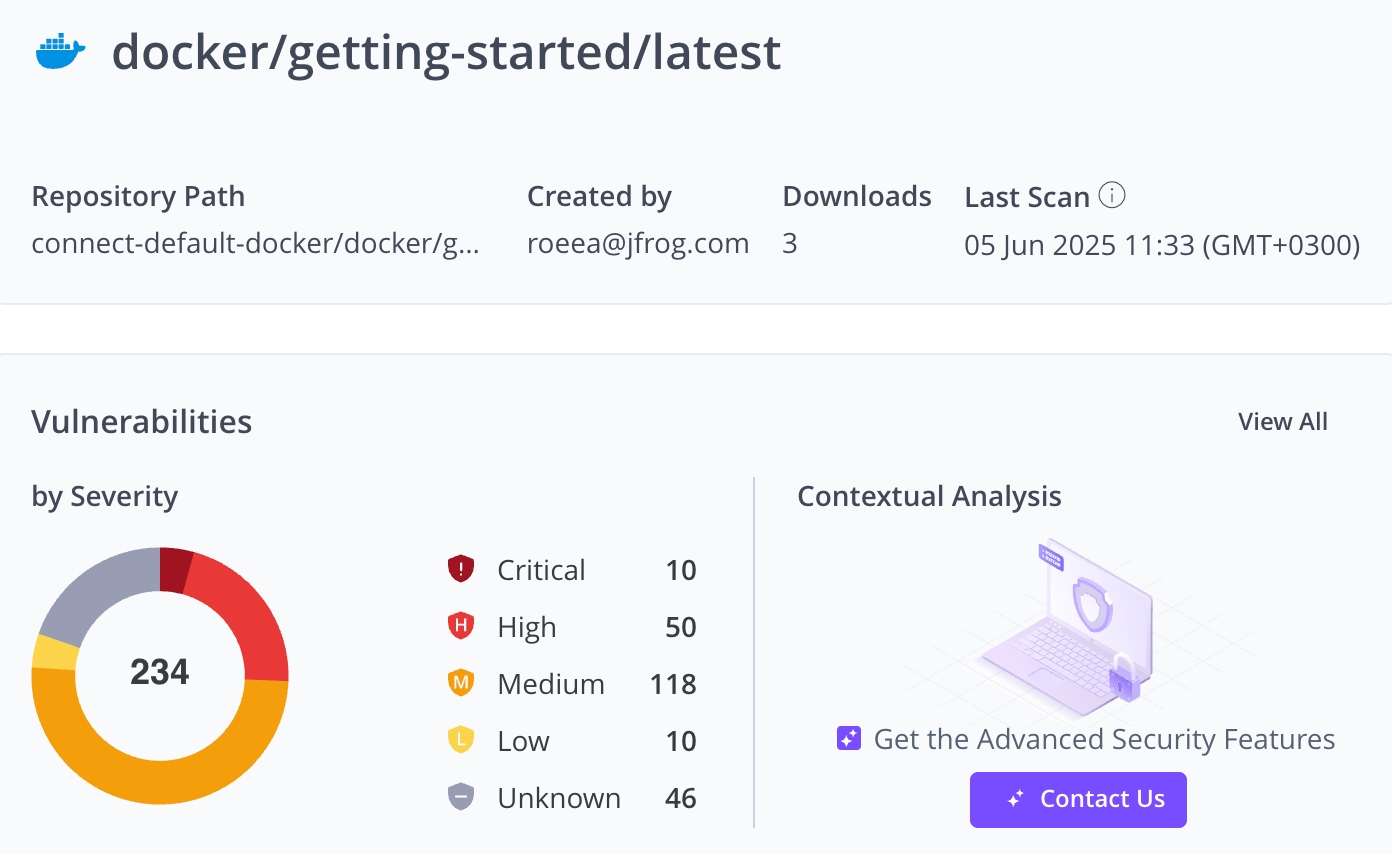Click the sparkle icon beside Advanced Security Features
Image resolution: width=1392 pixels, height=854 pixels.
point(849,739)
